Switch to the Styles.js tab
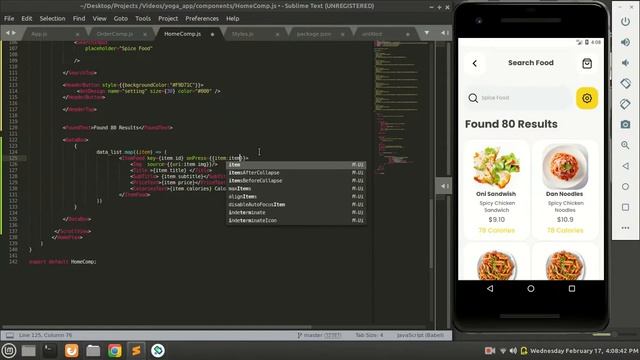Screen dimensions: 640x360 tap(242, 34)
